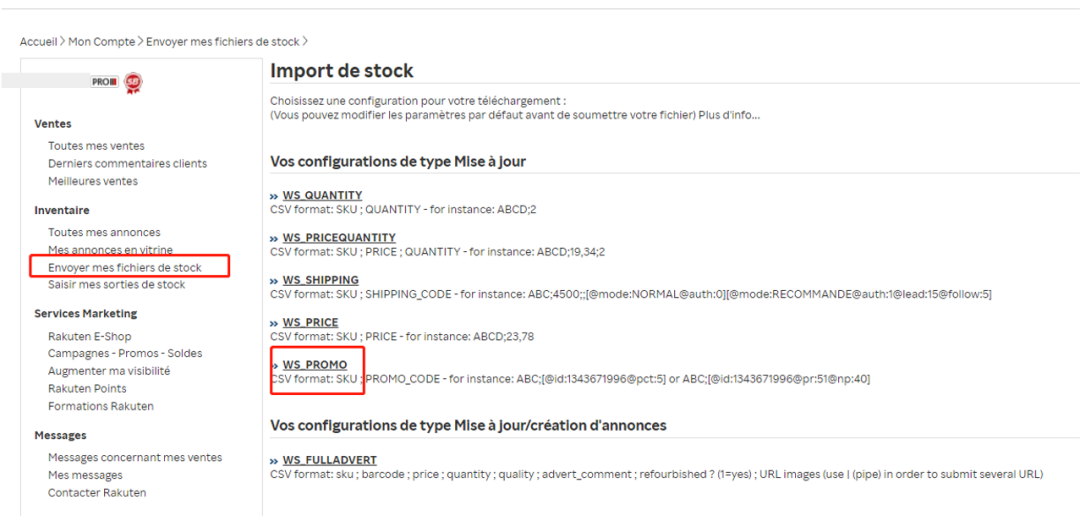
Task: Click the arrows icon before WS_SHIPPING
Action: [274, 281]
